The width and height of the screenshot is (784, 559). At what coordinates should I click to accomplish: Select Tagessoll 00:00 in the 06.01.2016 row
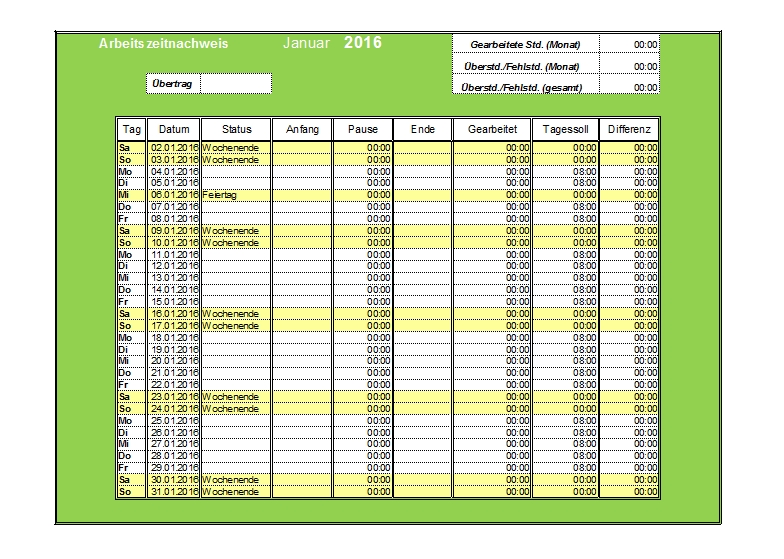tap(565, 195)
